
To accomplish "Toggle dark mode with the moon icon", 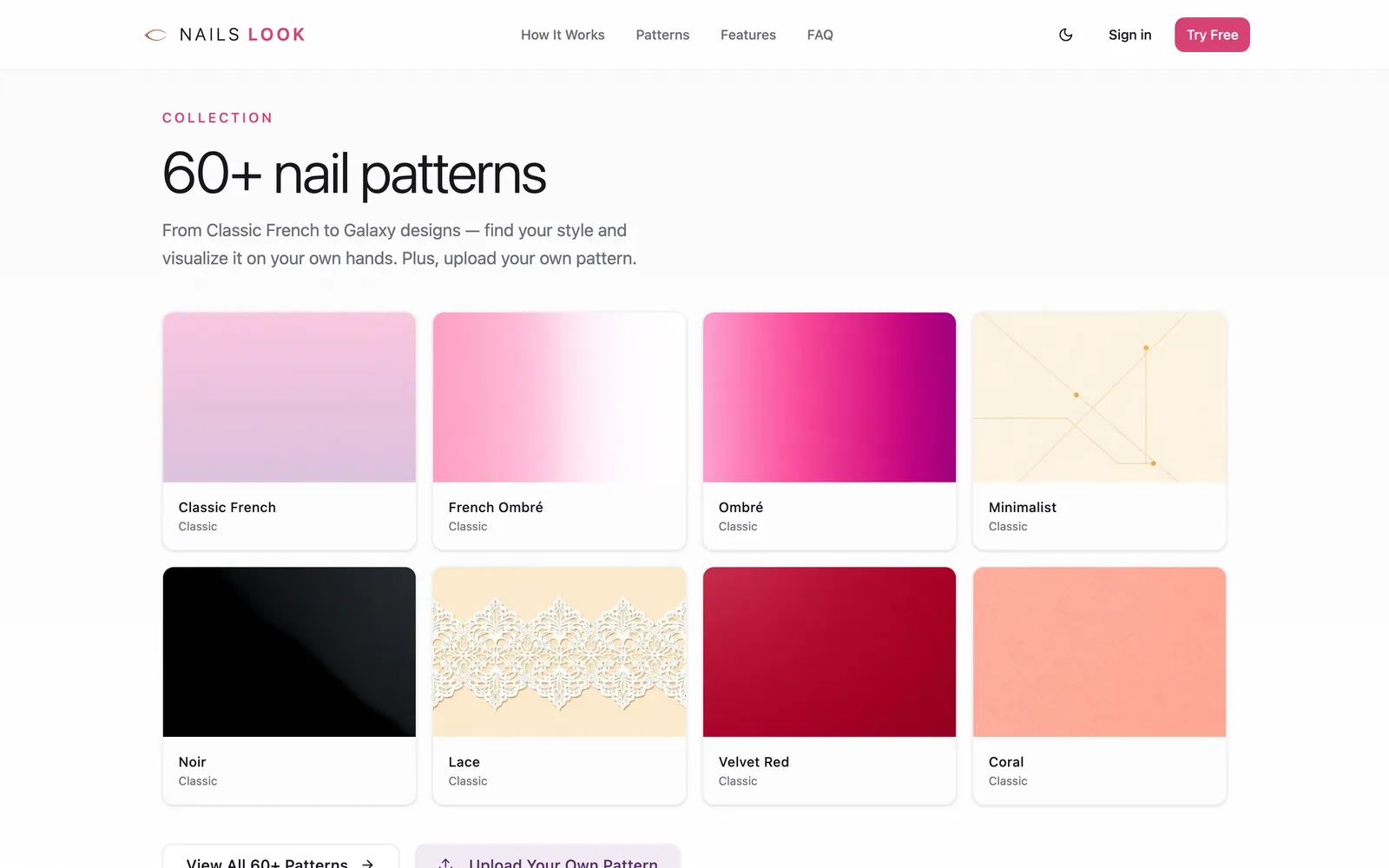I will [1066, 35].
